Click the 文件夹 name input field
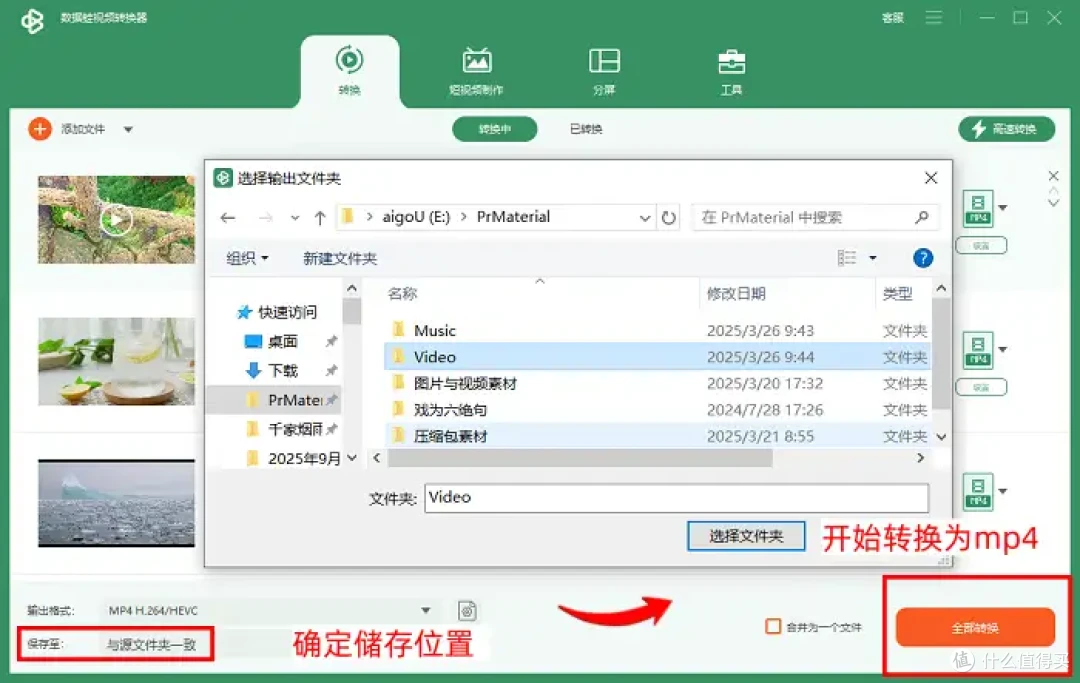 (x=676, y=498)
